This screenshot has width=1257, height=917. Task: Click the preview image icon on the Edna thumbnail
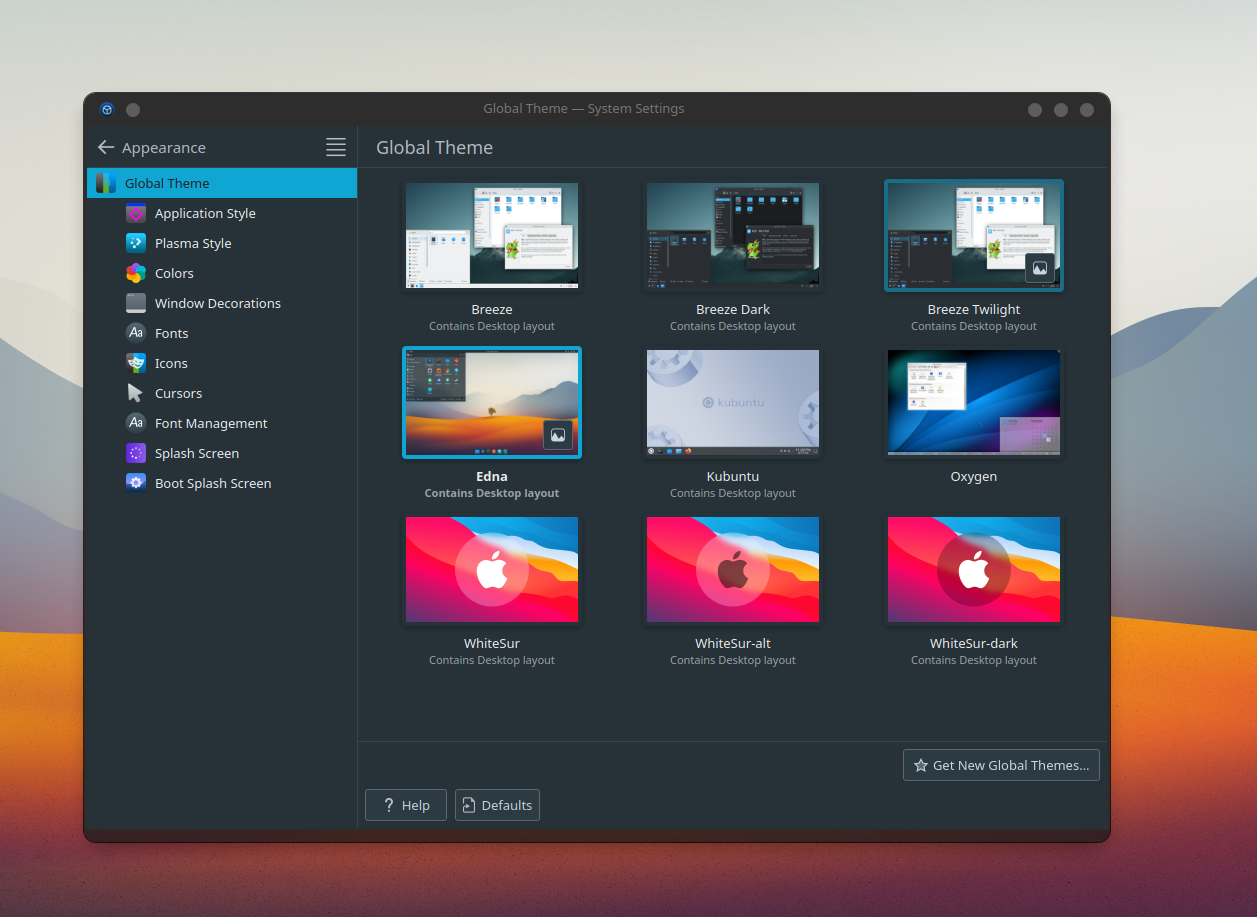pyautogui.click(x=558, y=435)
